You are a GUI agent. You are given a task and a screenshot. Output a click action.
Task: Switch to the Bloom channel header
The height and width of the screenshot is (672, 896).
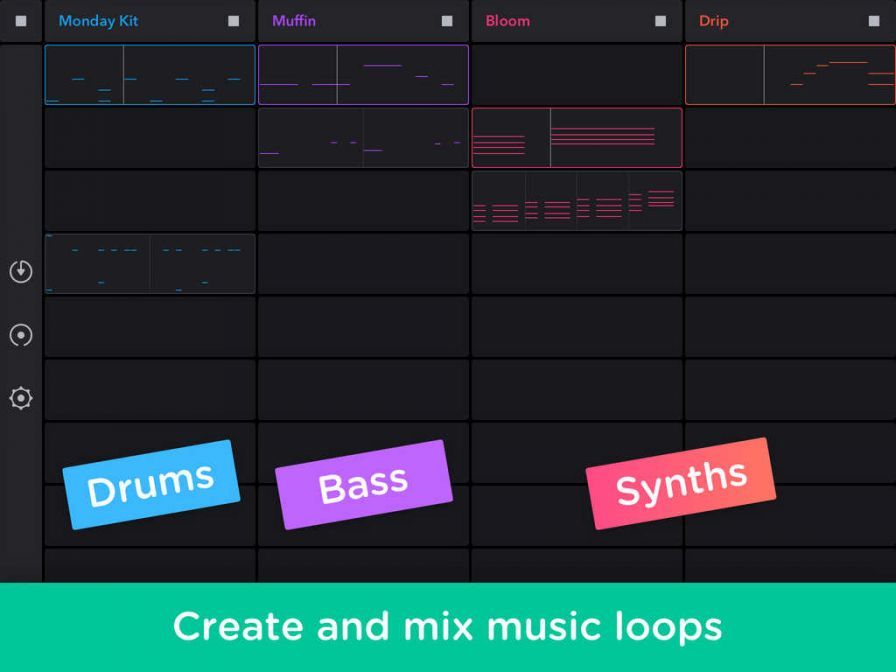tap(506, 20)
